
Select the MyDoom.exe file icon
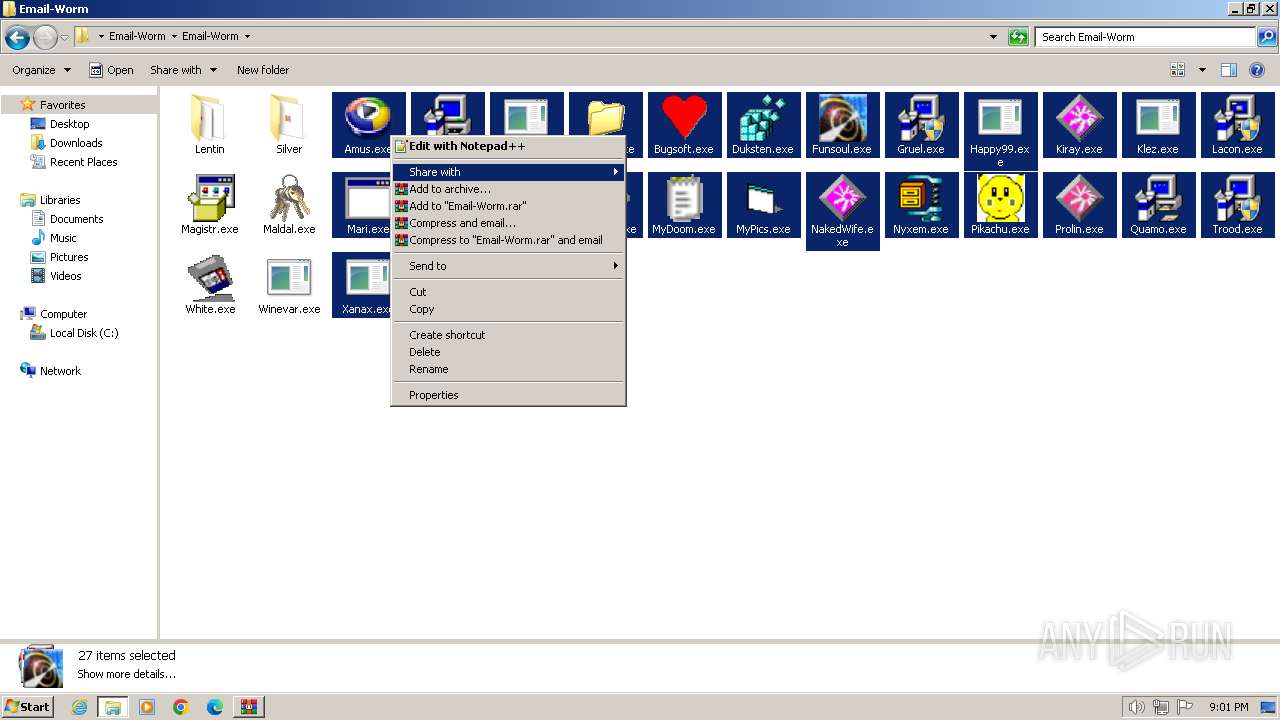(684, 205)
